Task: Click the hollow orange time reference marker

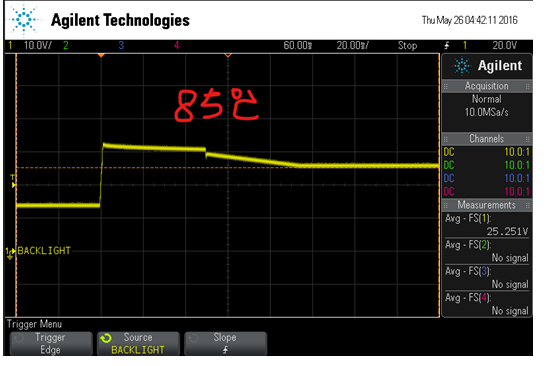Action: click(x=228, y=55)
